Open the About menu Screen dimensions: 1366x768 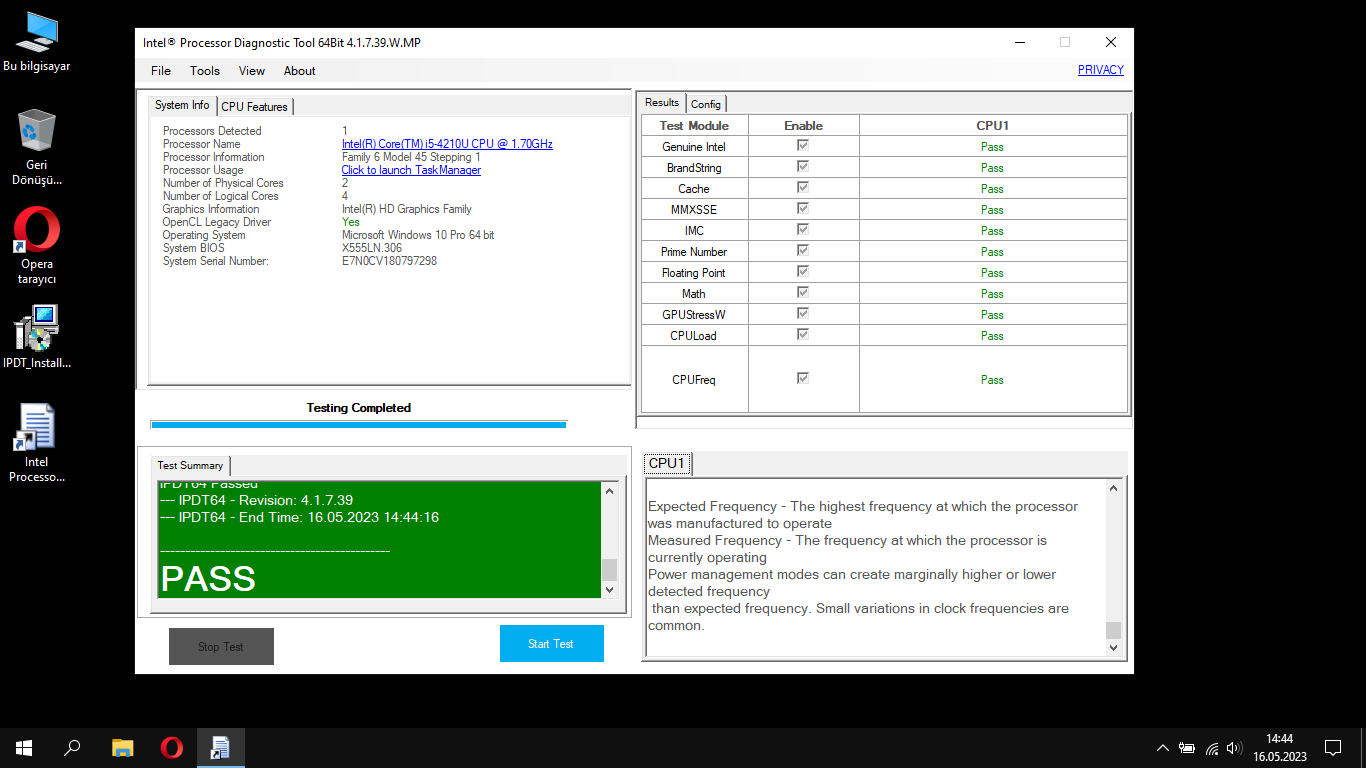pyautogui.click(x=300, y=71)
